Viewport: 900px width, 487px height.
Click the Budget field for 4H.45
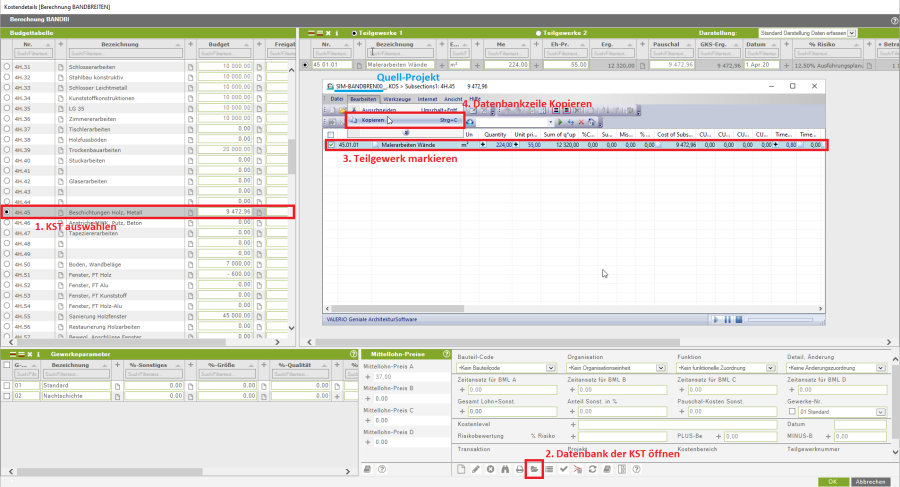coord(224,212)
